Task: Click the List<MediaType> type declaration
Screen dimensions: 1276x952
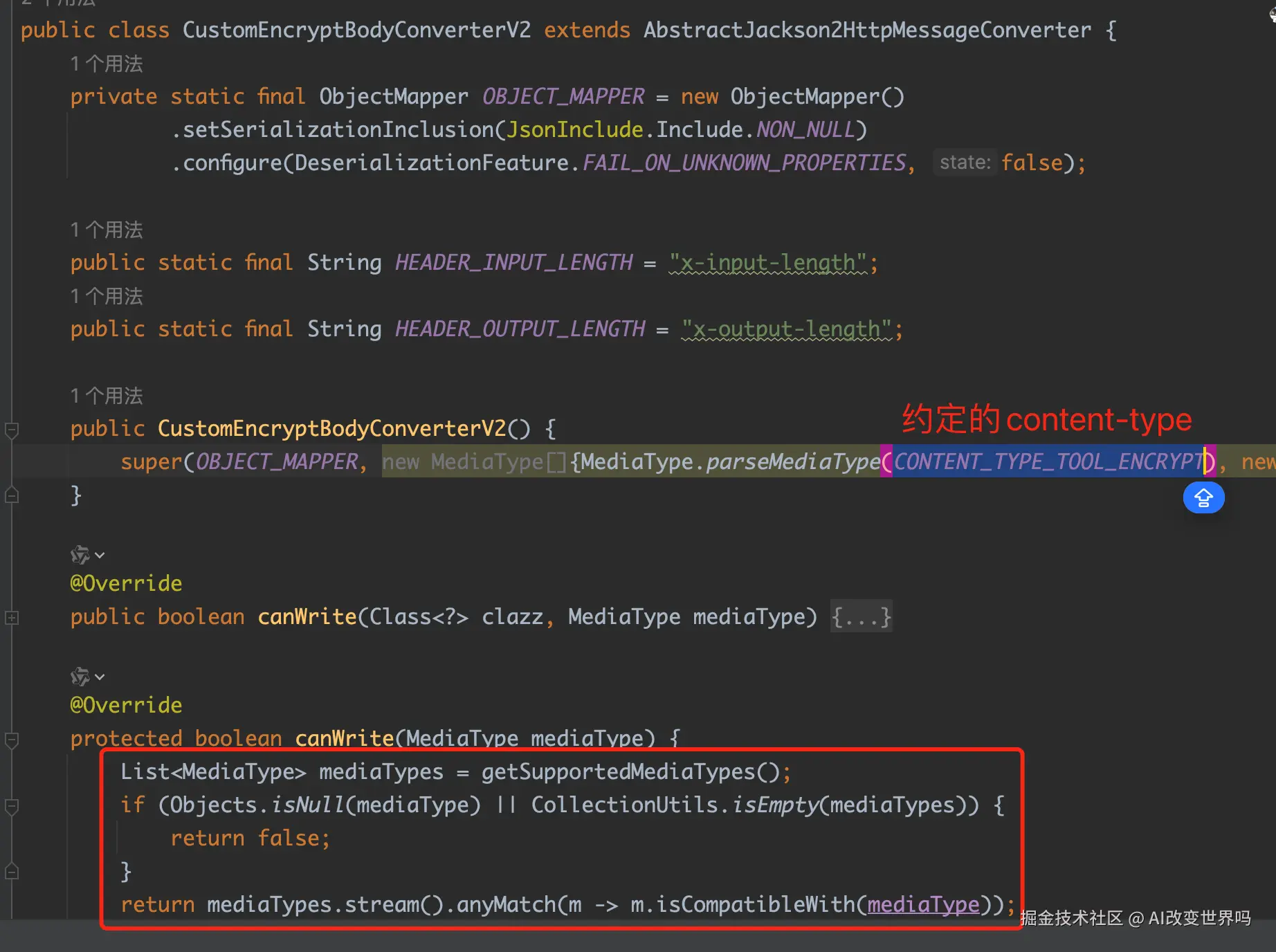Action: click(x=213, y=771)
